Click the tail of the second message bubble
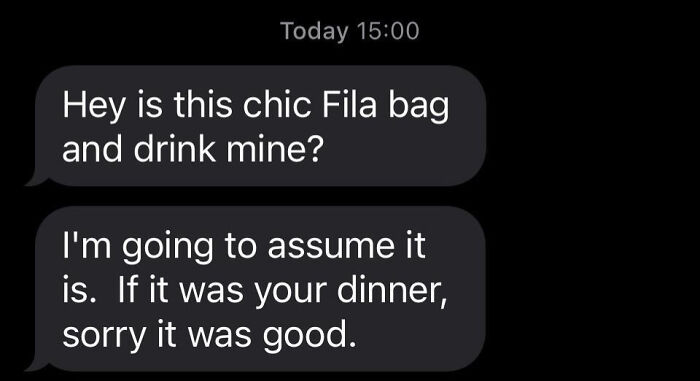 point(37,364)
